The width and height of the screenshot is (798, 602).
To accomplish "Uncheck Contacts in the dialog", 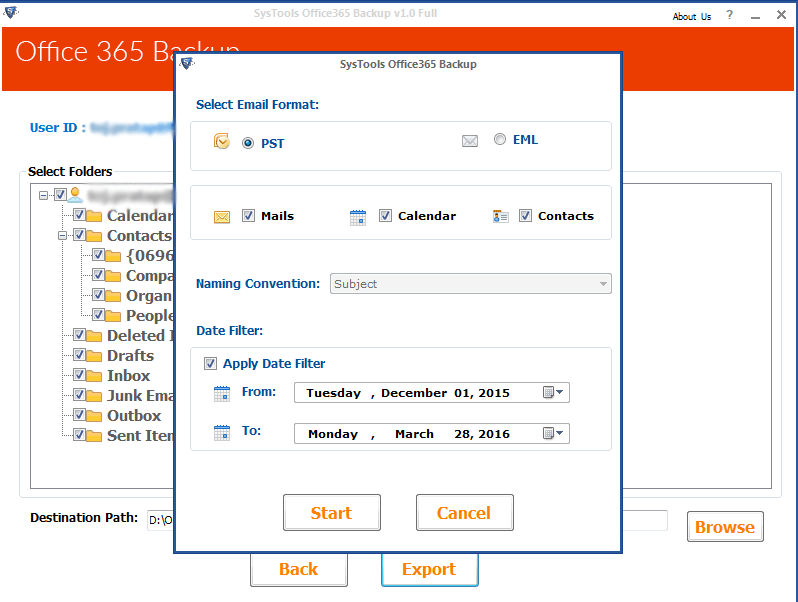I will point(526,216).
